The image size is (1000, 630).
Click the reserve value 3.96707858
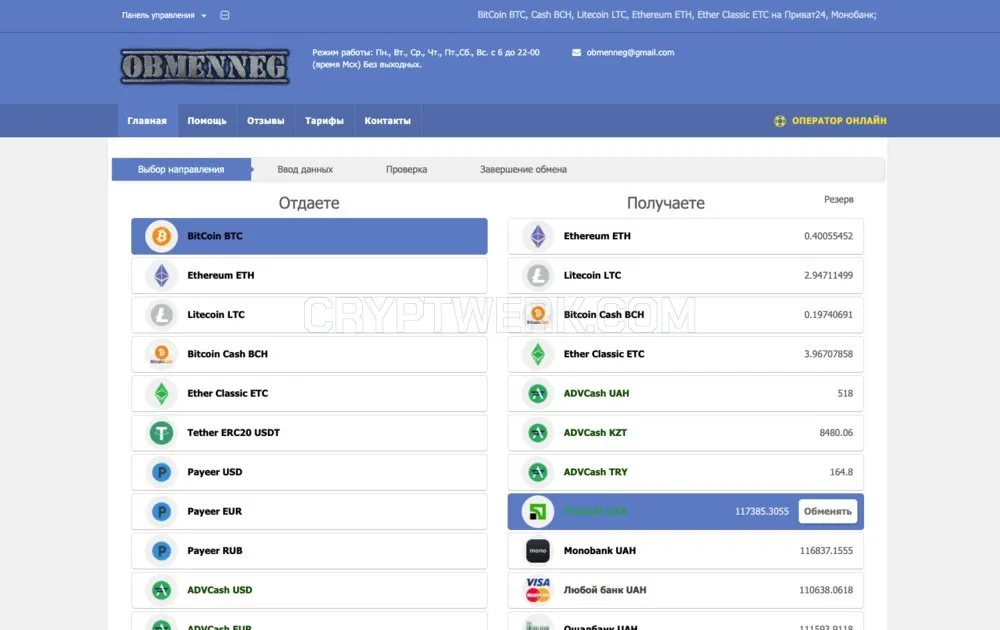click(828, 354)
